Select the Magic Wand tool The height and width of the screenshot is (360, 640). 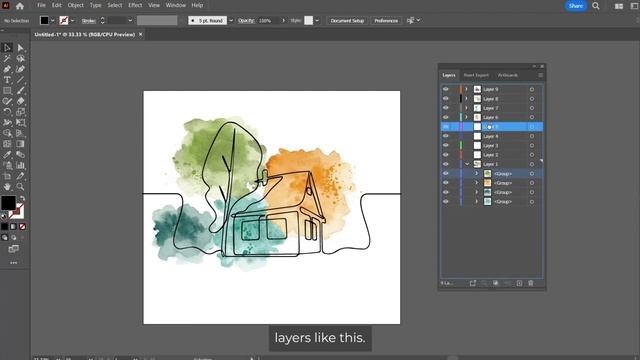click(x=7, y=59)
